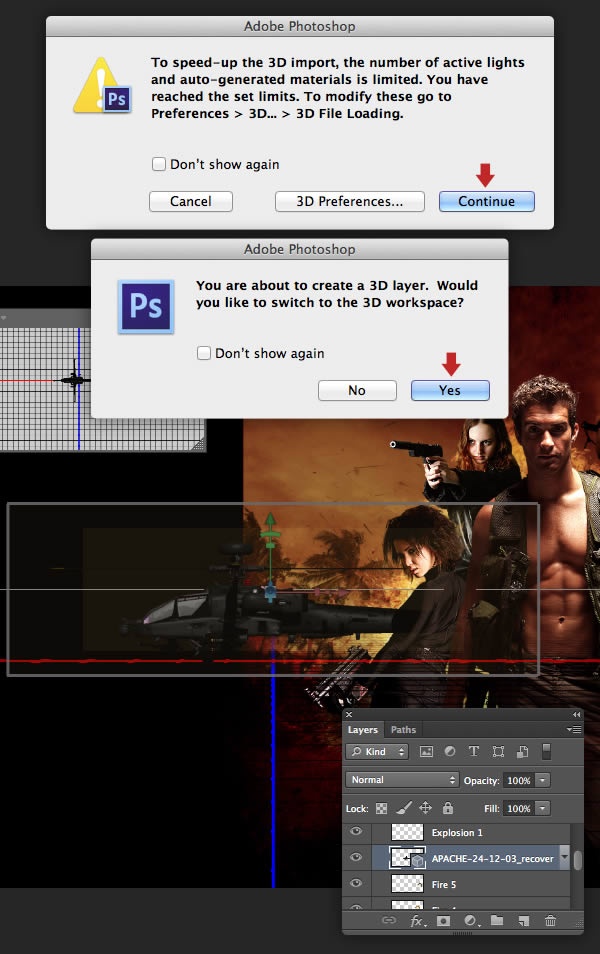
Task: Add a layer mask
Action: pos(443,921)
